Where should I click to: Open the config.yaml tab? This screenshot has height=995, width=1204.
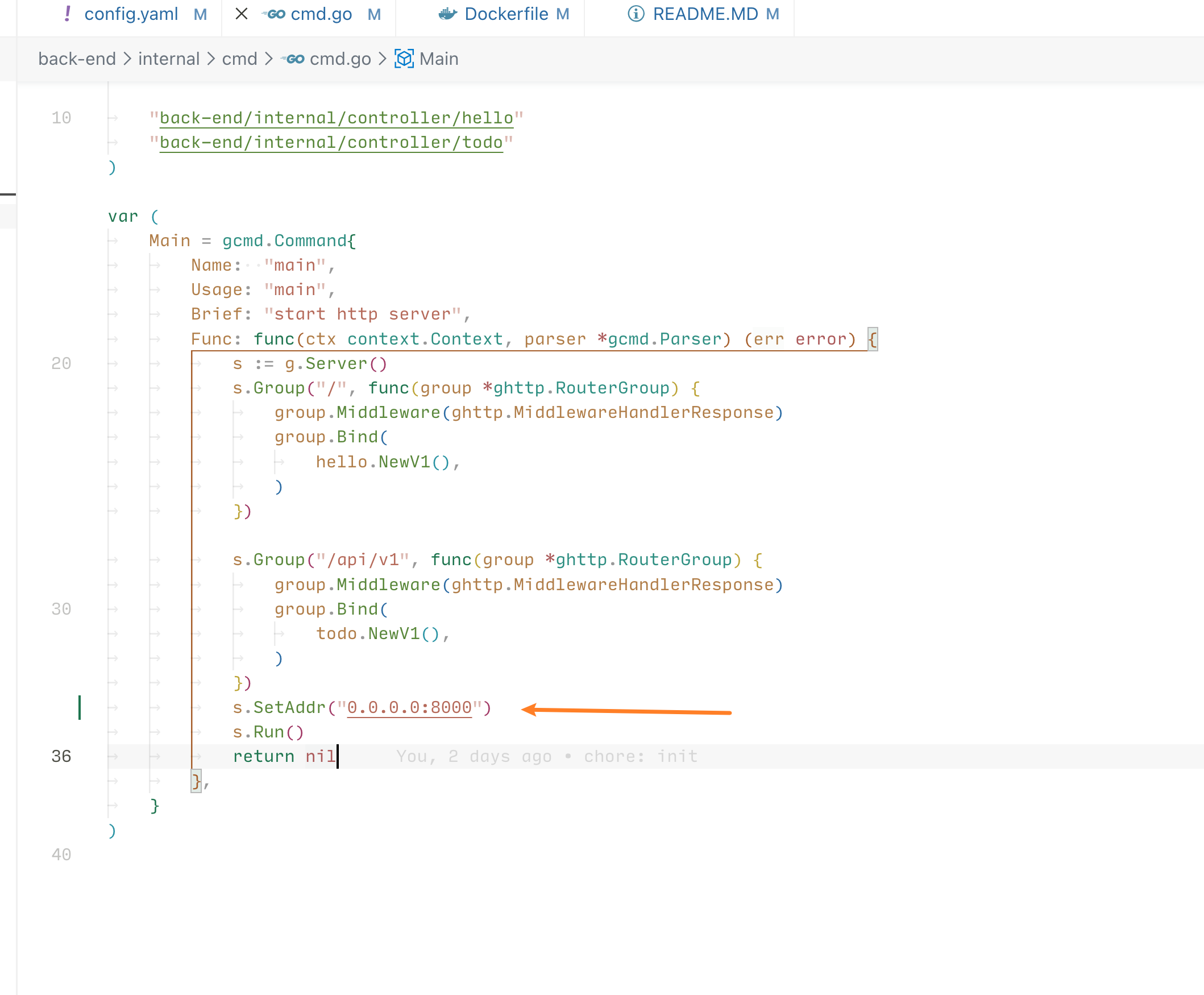(131, 14)
